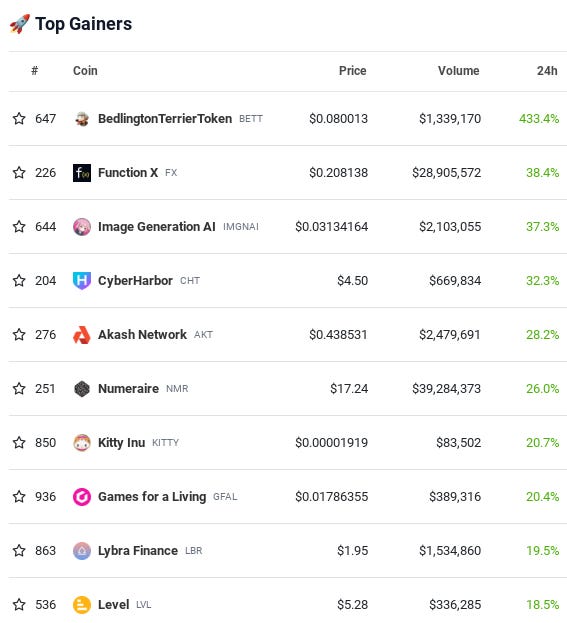This screenshot has width=567, height=623.
Task: Sort the table by the Volume column
Action: [x=459, y=71]
